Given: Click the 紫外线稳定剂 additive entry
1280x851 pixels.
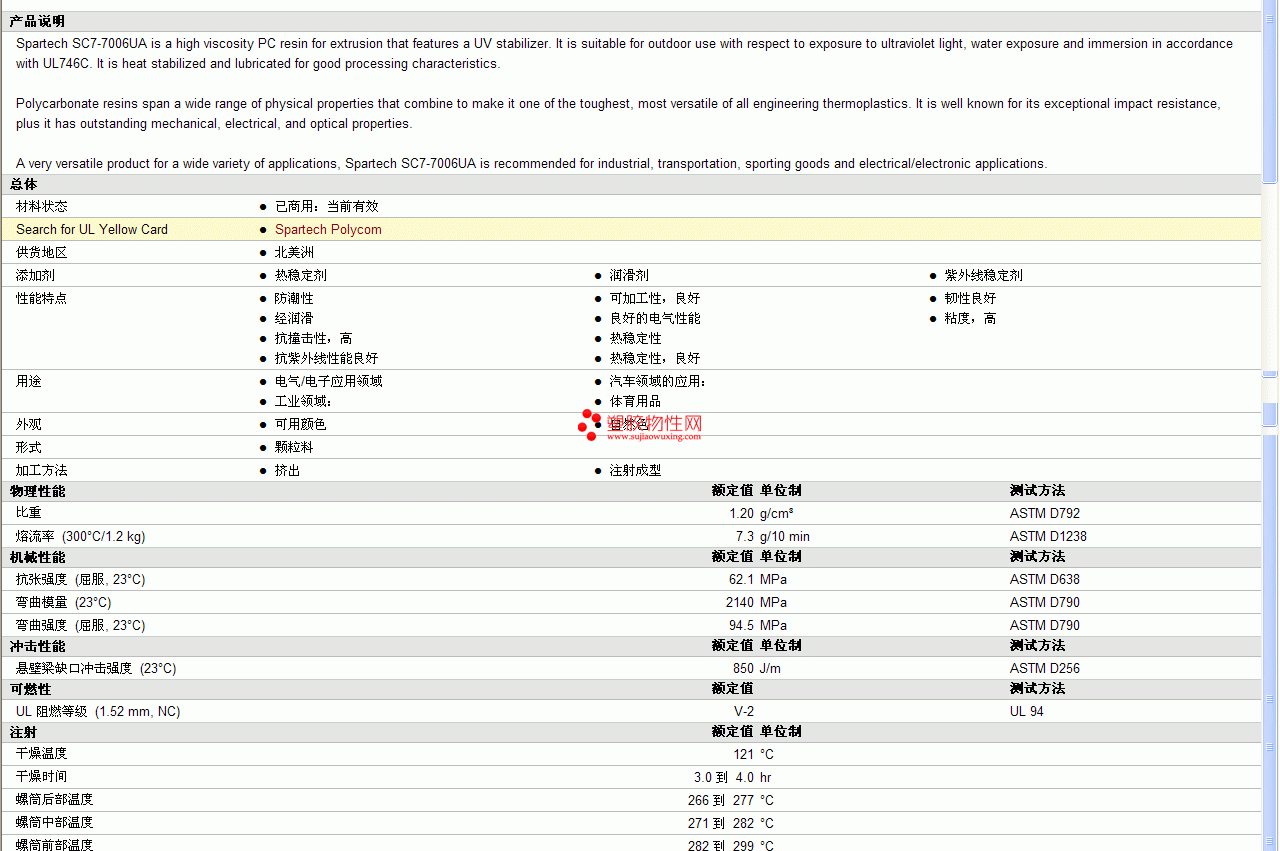Looking at the screenshot, I should [x=984, y=275].
